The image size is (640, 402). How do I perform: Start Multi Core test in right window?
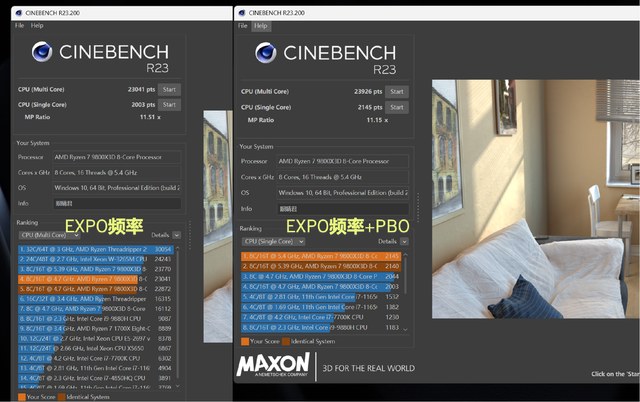(x=396, y=92)
